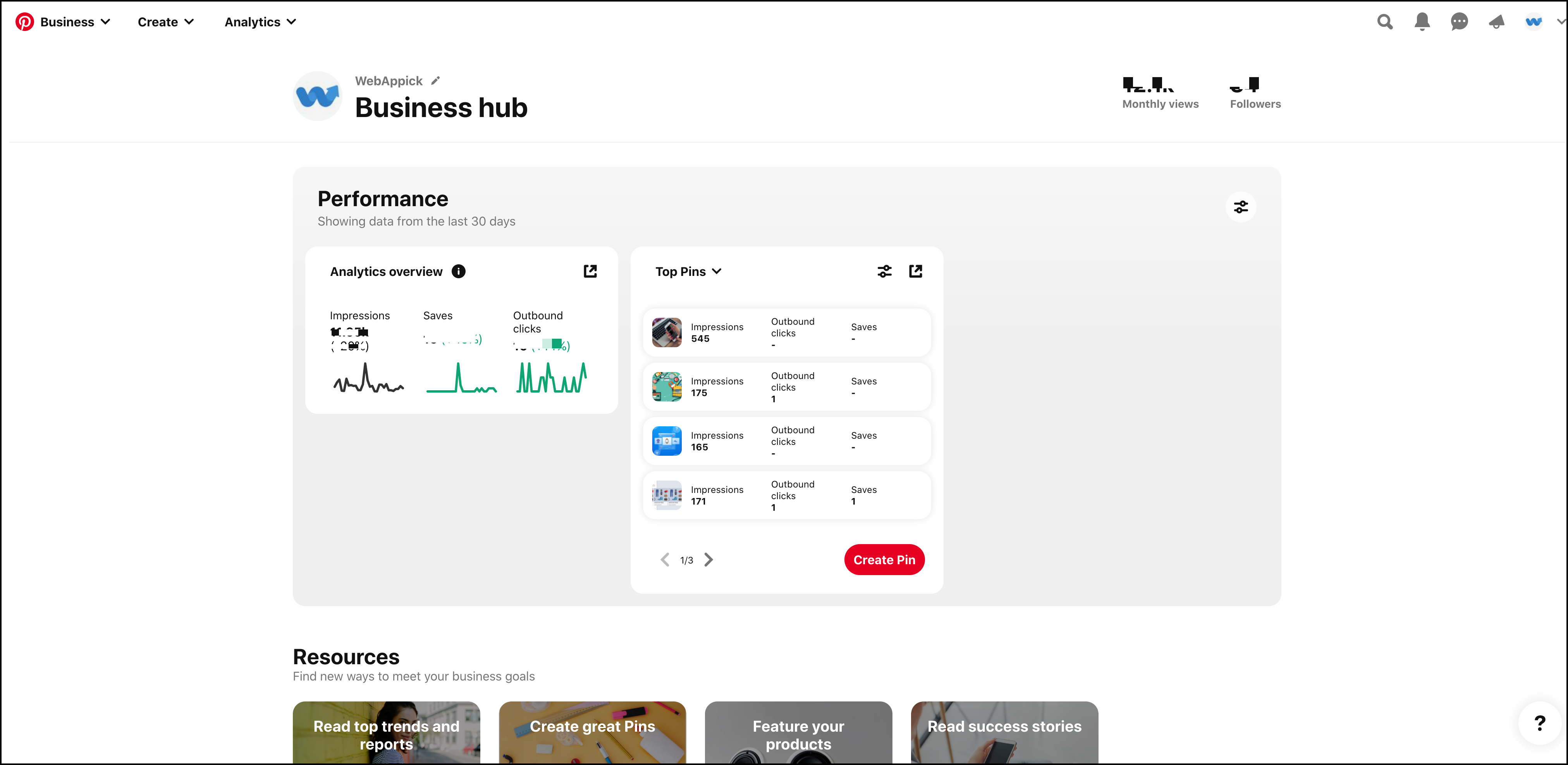Screen dimensions: 1568x765
Task: Open 'Read success stories' resource card
Action: [1004, 733]
